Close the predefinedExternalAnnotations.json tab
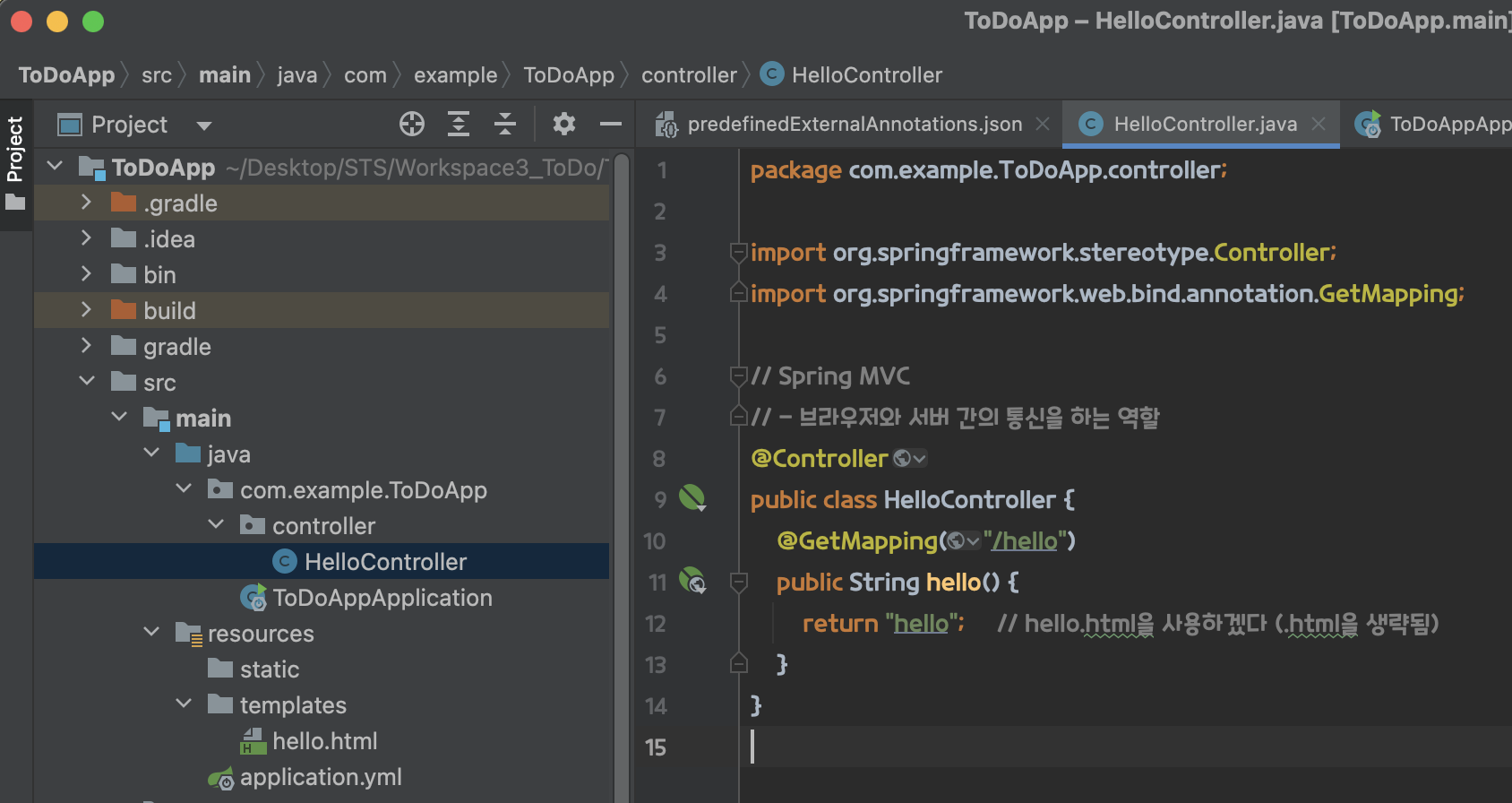 click(1043, 125)
